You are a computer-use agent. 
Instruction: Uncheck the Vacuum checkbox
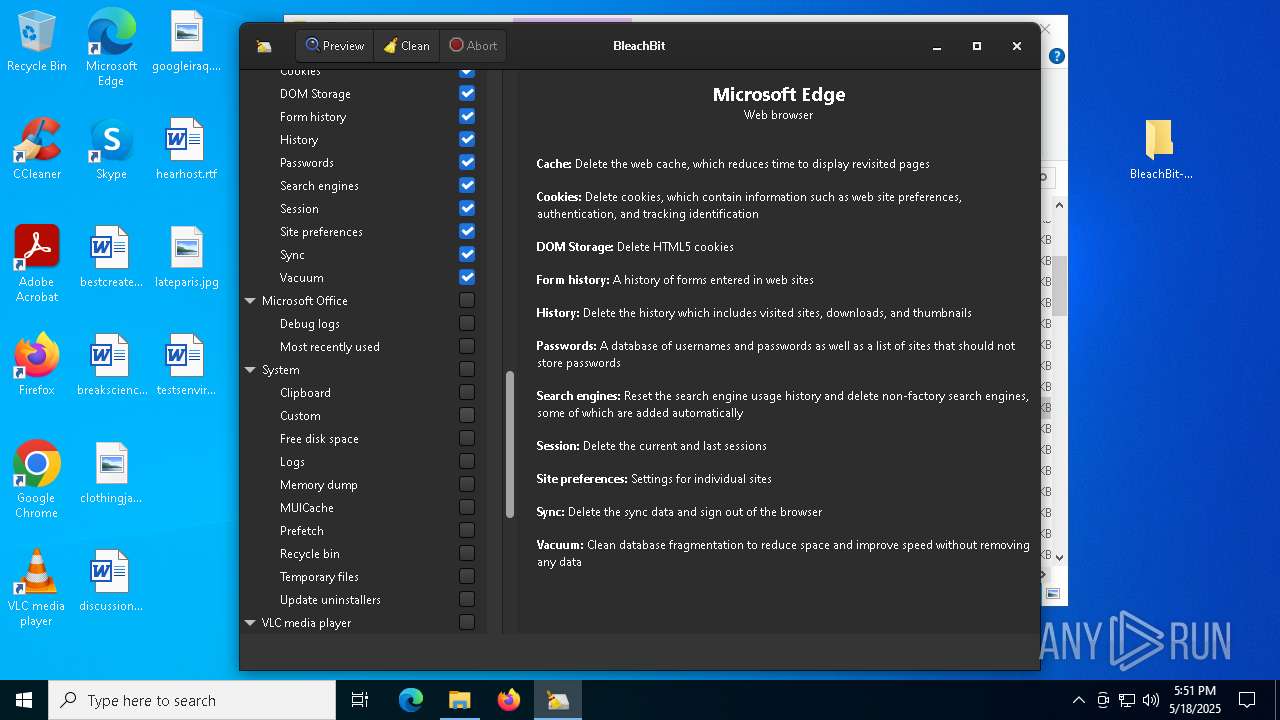(x=467, y=277)
